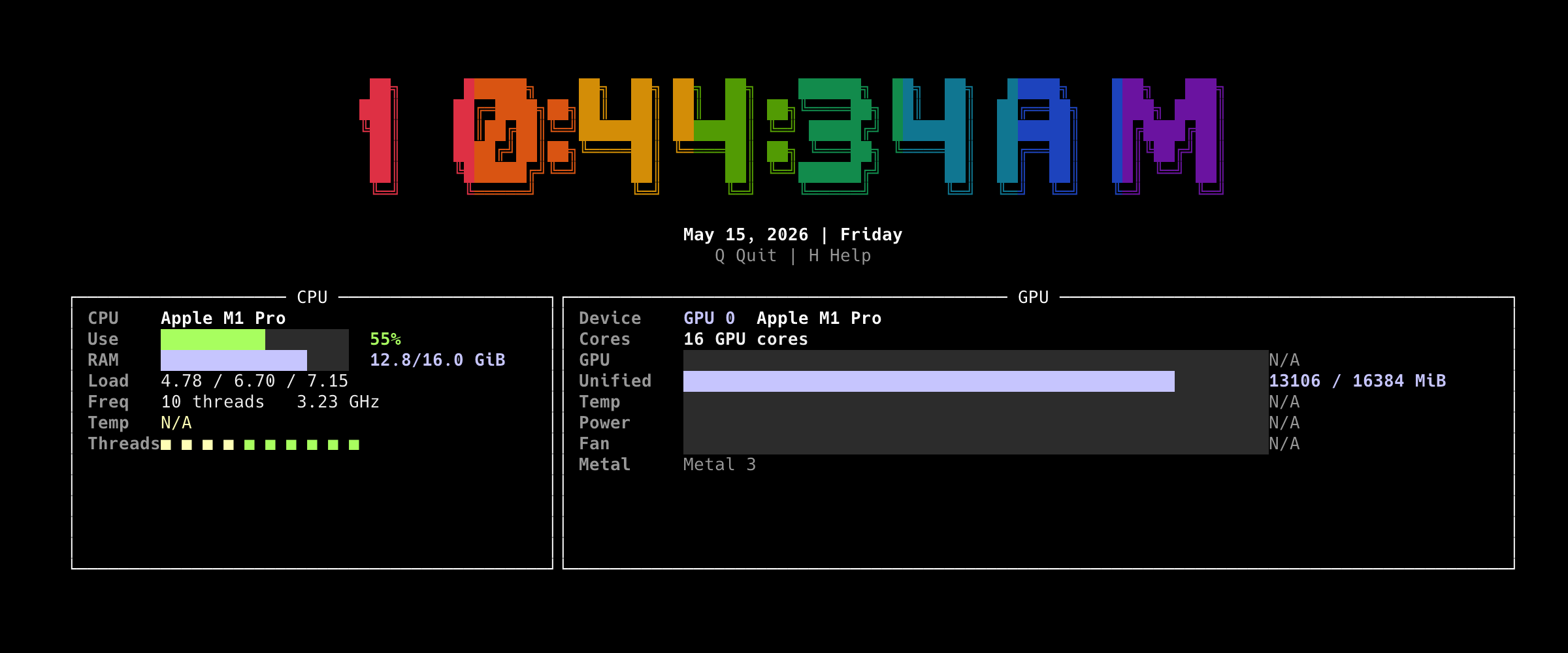Click the Use row label
The image size is (1568, 653).
pyautogui.click(x=103, y=339)
